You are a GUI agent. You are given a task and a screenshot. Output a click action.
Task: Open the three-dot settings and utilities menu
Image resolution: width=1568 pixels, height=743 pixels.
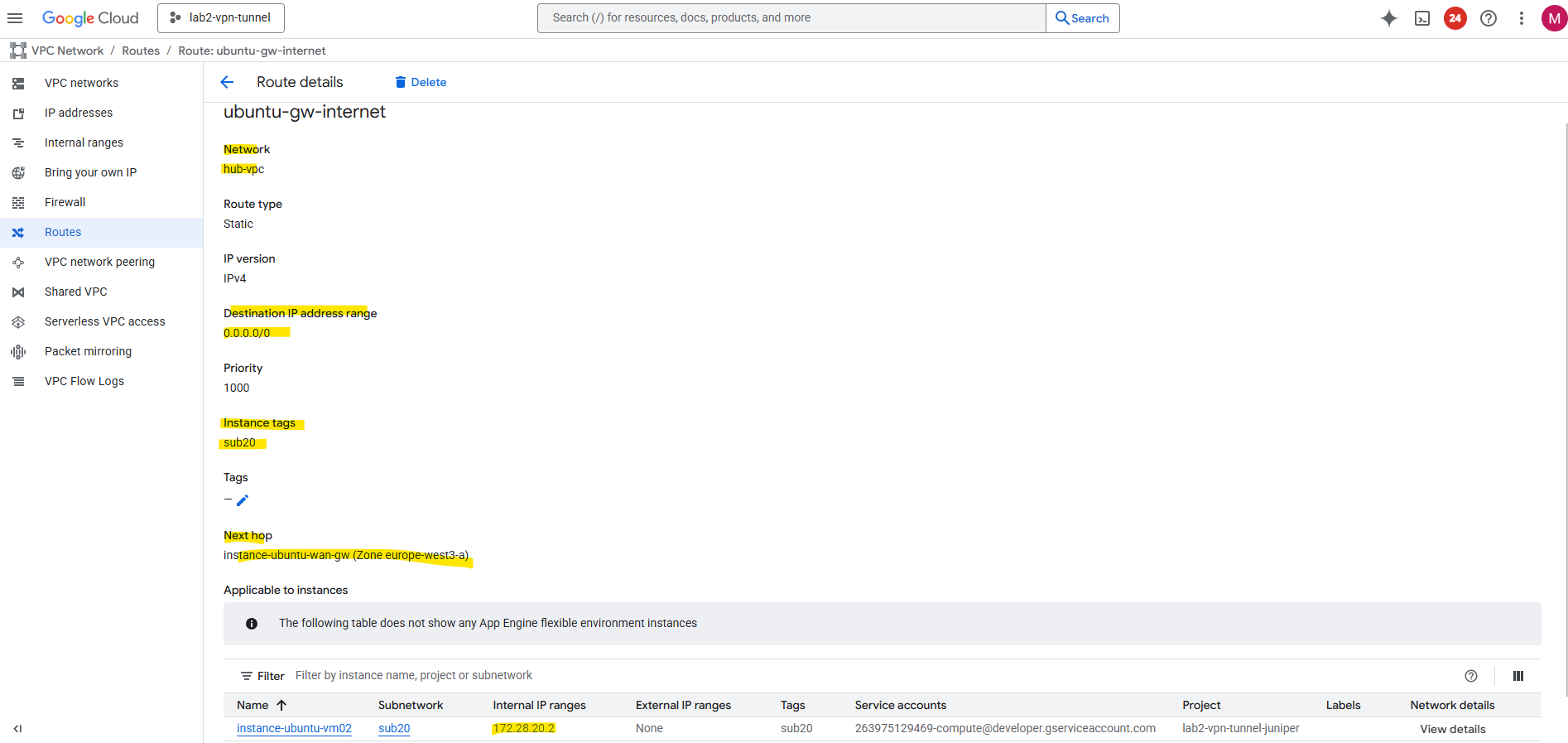coord(1522,18)
